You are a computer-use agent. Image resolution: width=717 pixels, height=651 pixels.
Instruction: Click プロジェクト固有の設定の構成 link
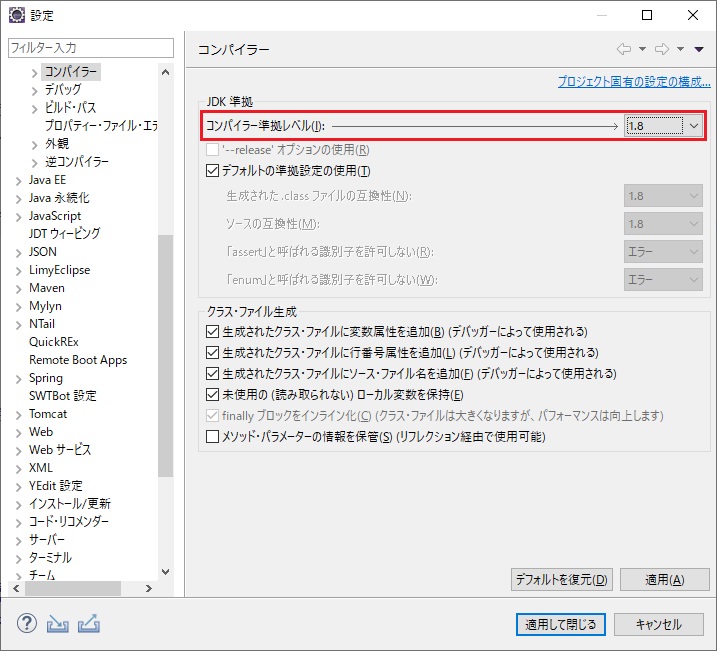click(x=634, y=82)
